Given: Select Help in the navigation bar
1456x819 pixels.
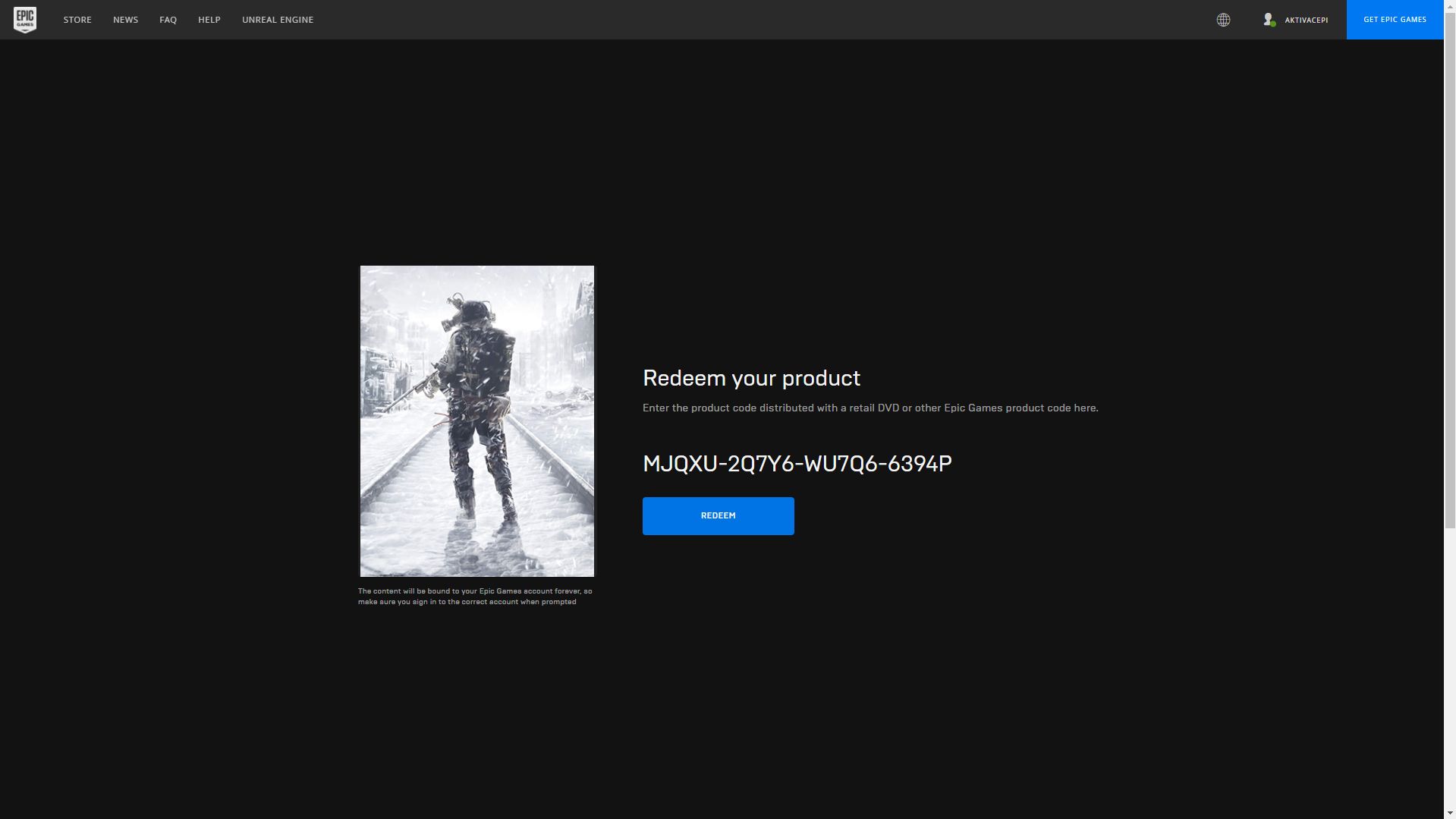Looking at the screenshot, I should click(209, 20).
